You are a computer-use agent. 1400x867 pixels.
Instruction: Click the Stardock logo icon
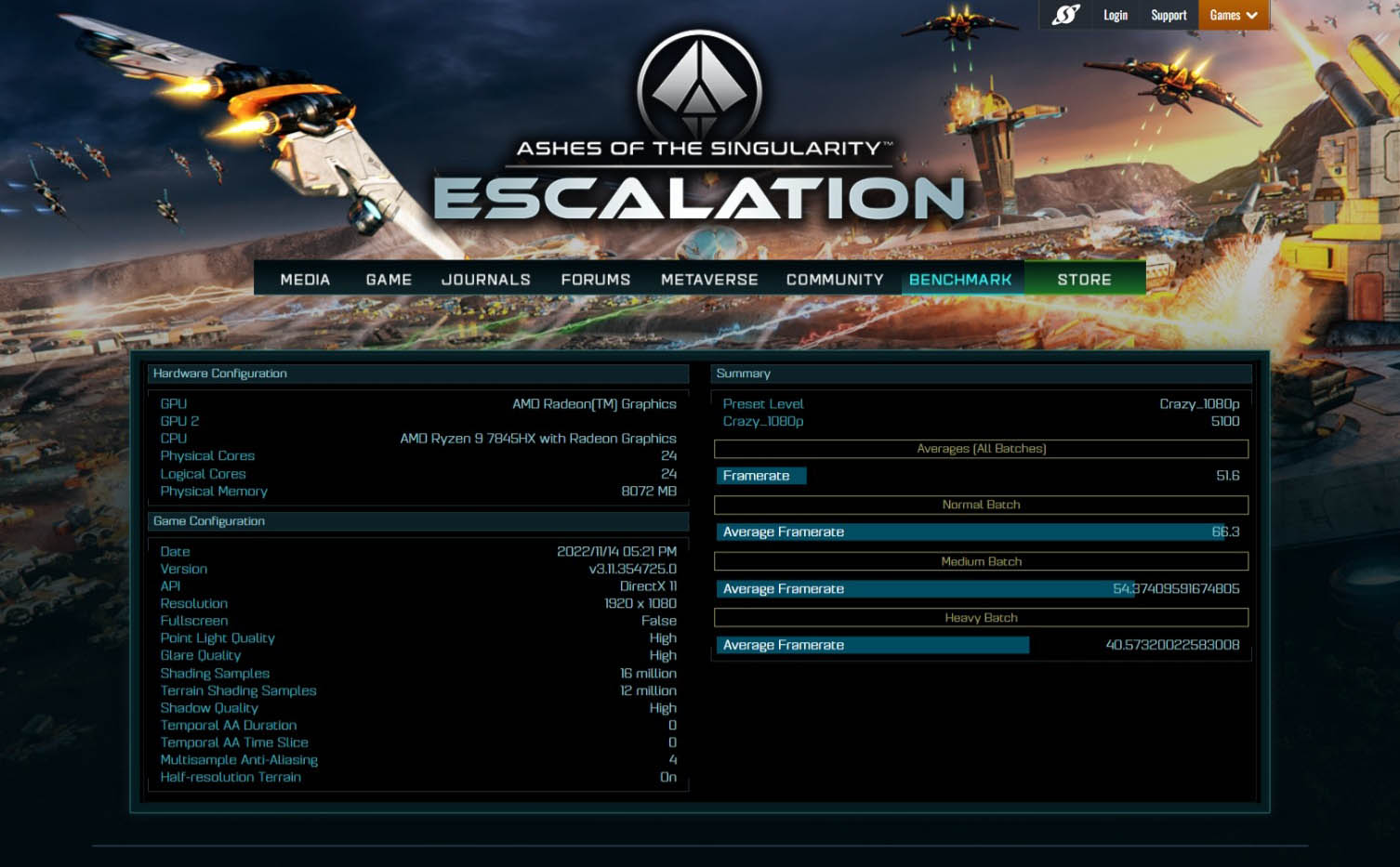[1065, 15]
